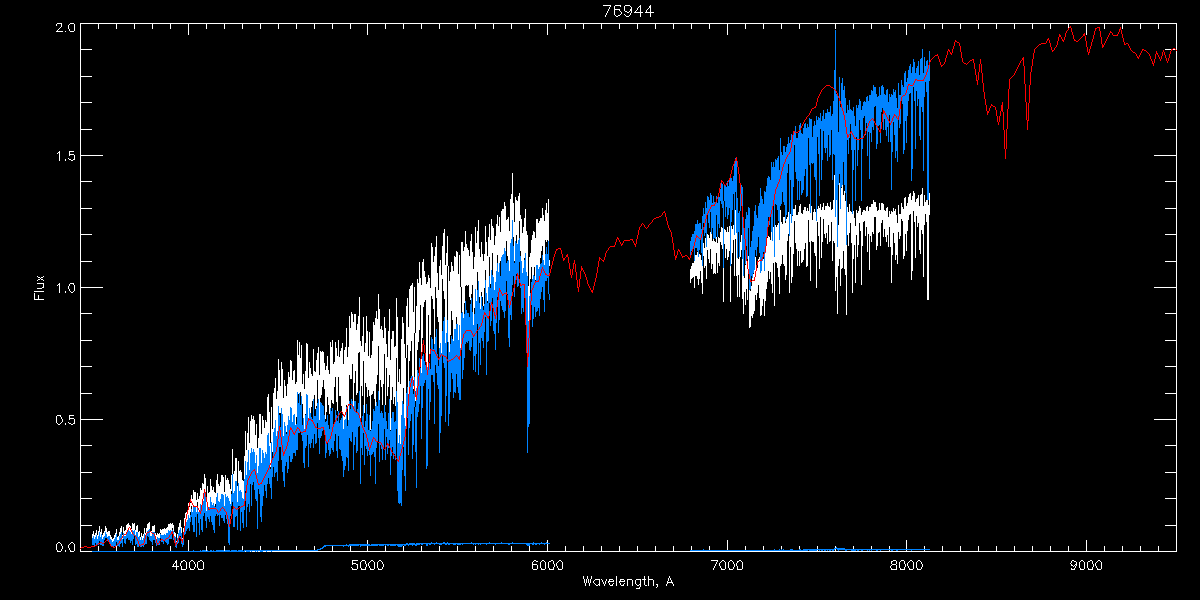Click the 4000 wavelength tick label

(x=188, y=565)
